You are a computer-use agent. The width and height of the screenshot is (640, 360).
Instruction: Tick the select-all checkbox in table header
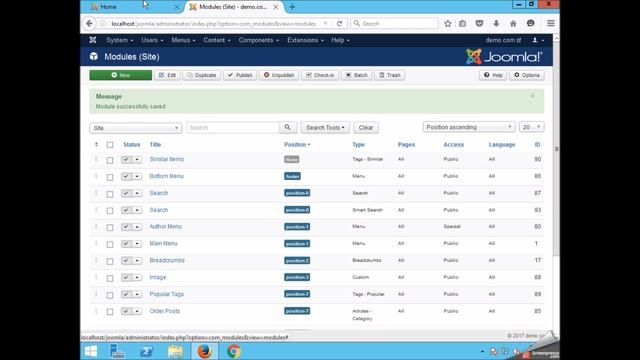(x=110, y=145)
